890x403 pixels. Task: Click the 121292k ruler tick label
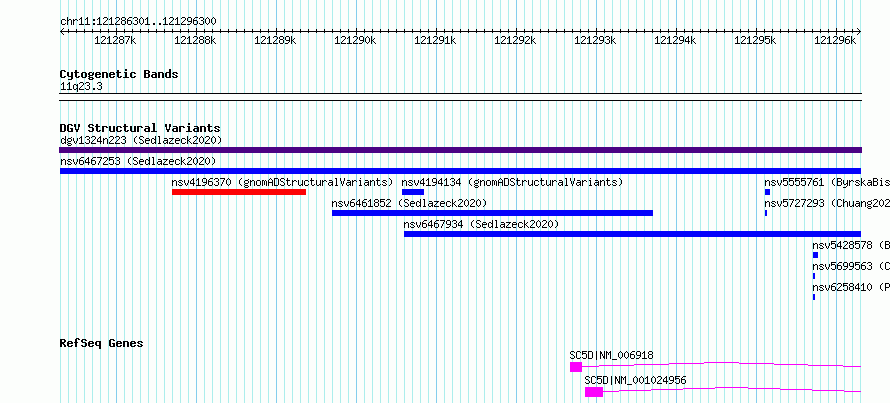coord(515,40)
